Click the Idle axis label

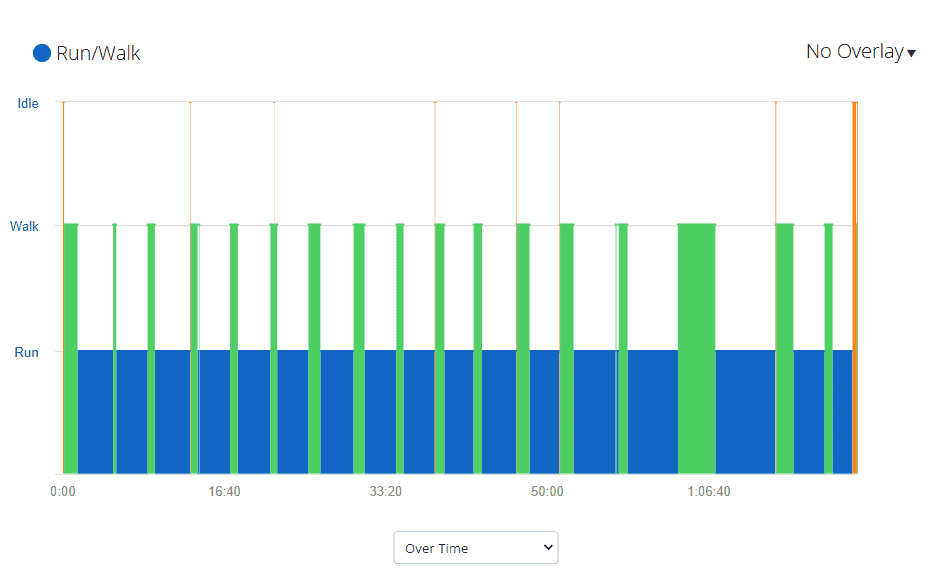pyautogui.click(x=28, y=103)
